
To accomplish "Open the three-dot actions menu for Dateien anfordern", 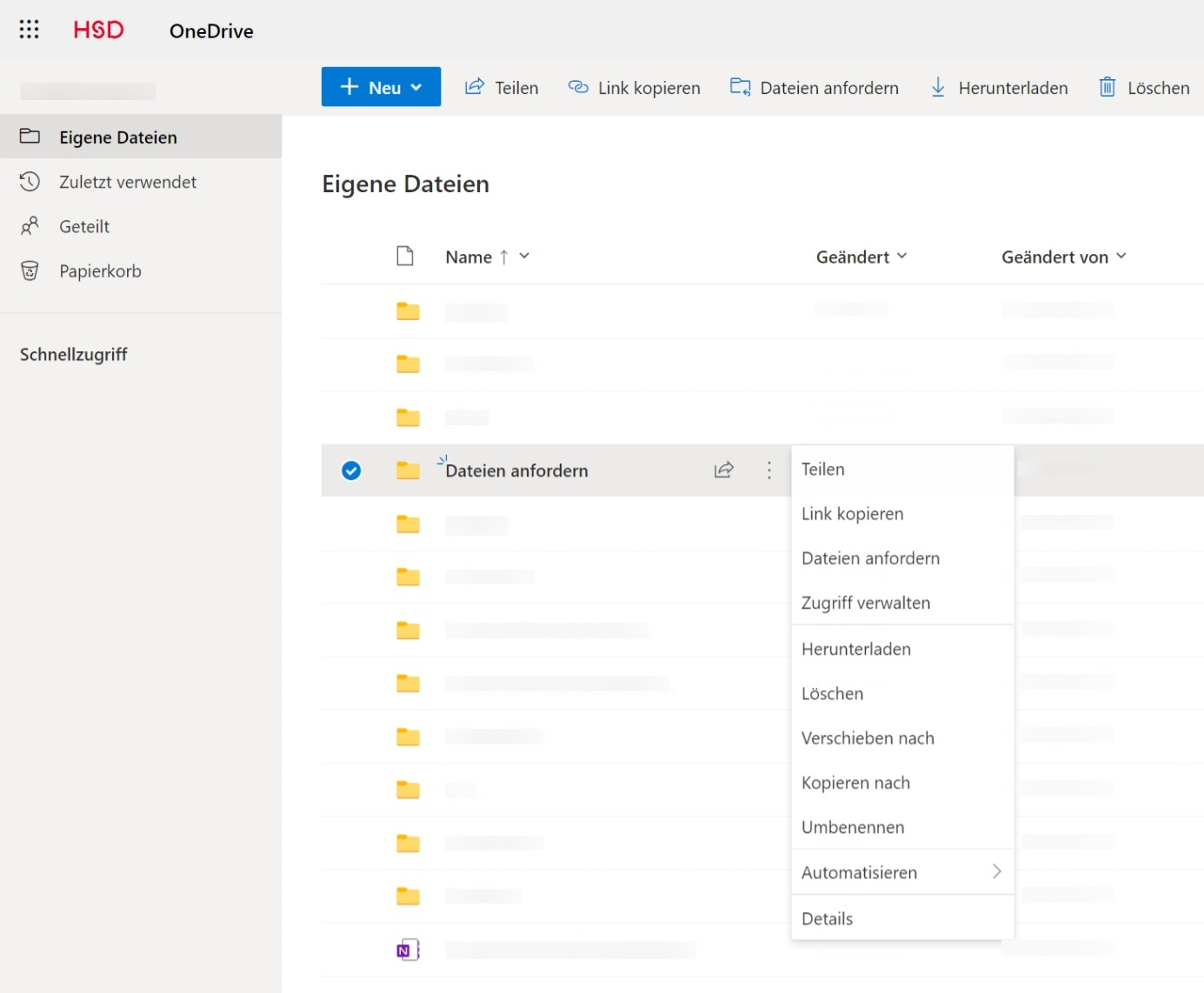I will (768, 470).
